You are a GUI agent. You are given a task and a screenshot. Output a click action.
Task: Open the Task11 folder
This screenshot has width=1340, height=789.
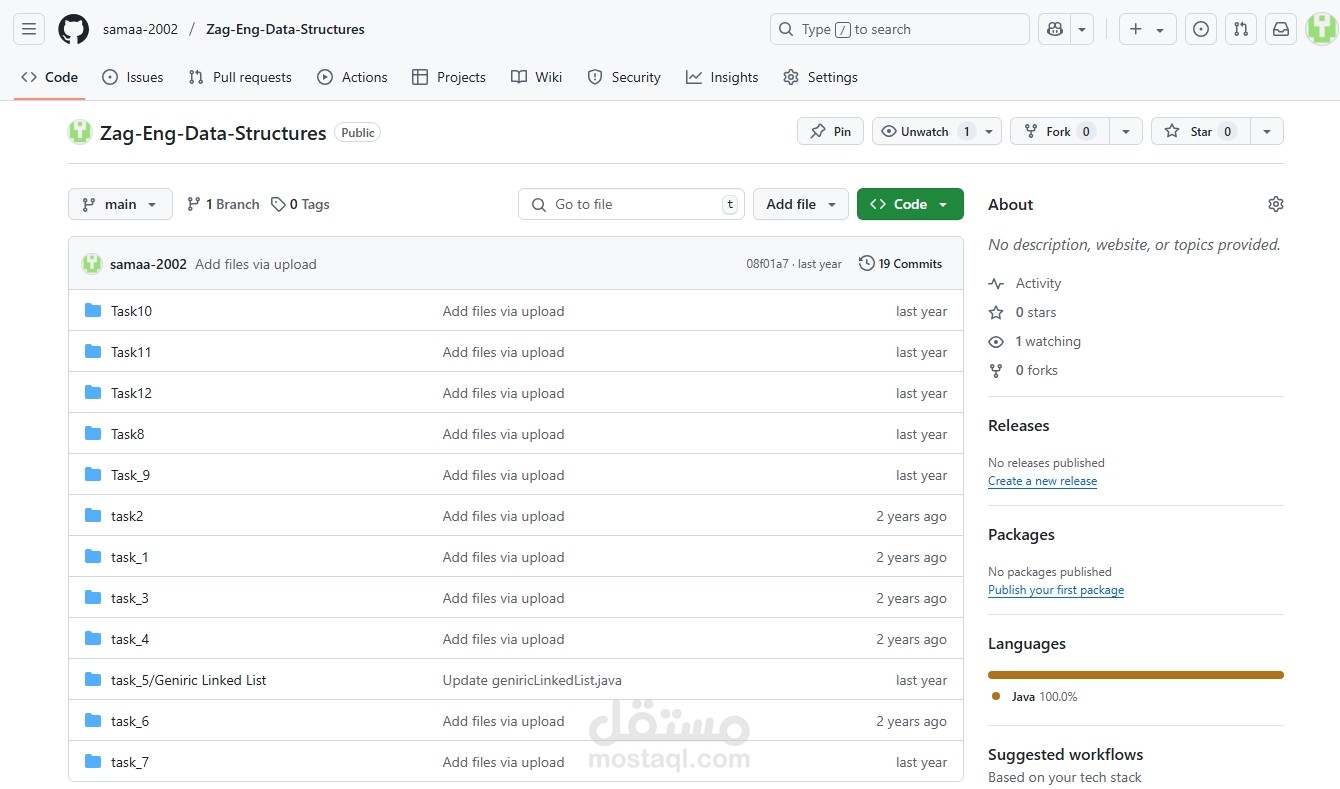[131, 352]
